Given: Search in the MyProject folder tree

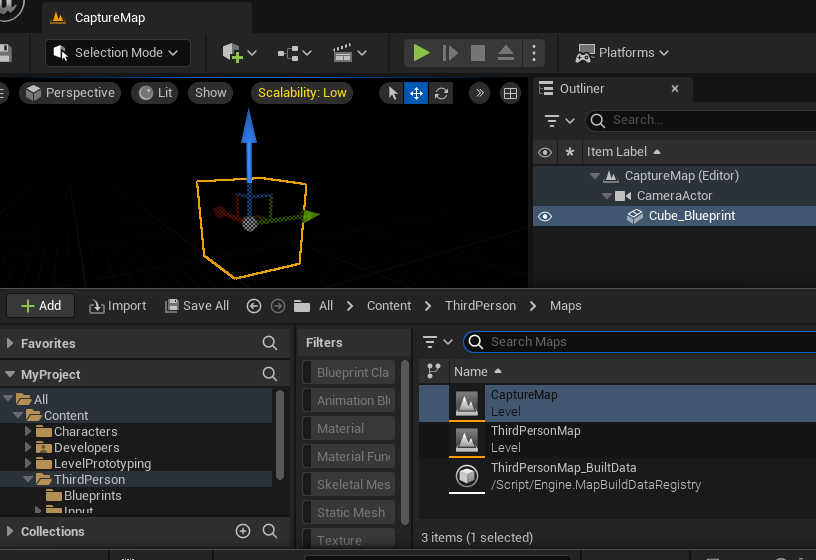Looking at the screenshot, I should 270,374.
